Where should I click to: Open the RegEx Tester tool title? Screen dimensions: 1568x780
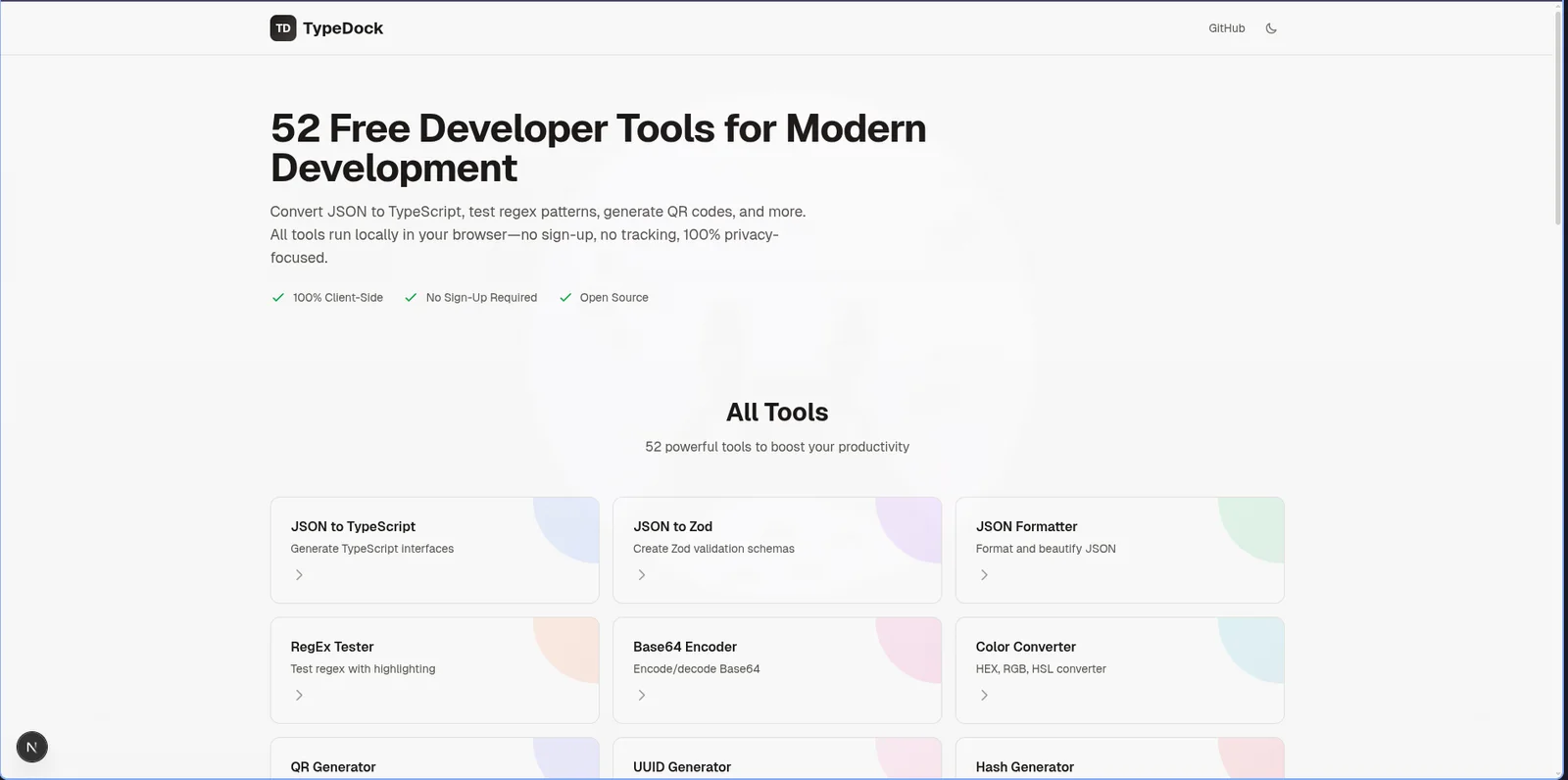point(332,647)
